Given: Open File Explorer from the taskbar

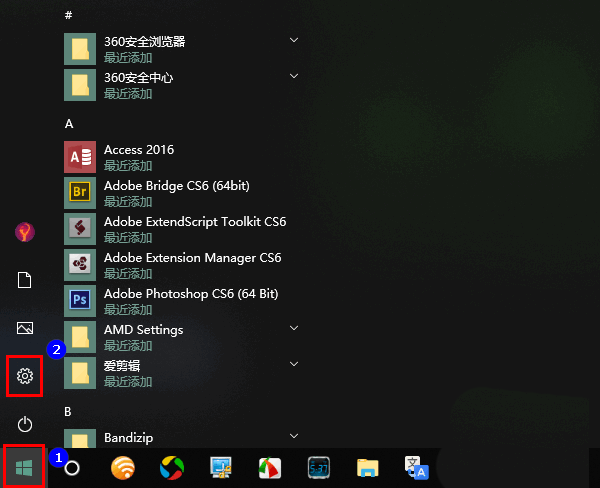Looking at the screenshot, I should (369, 468).
